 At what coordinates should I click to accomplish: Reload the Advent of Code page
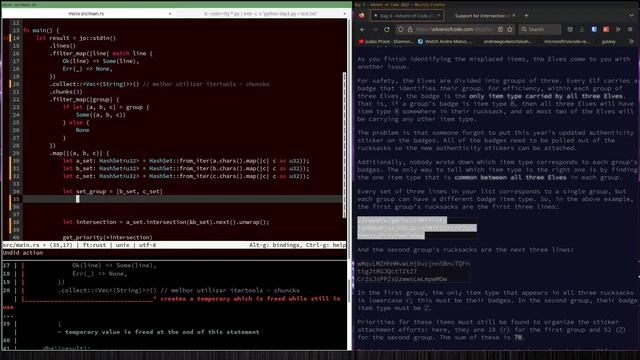pos(387,29)
